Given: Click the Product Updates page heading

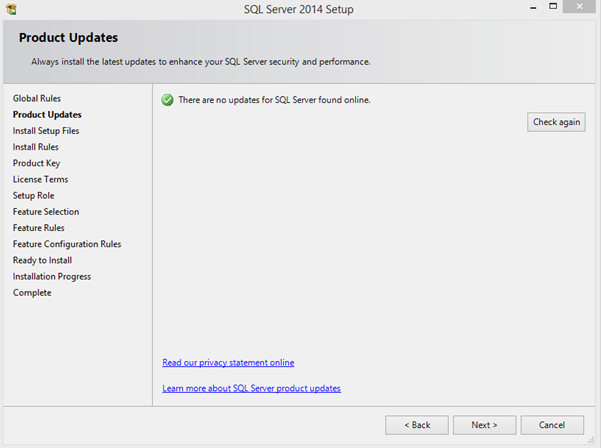Looking at the screenshot, I should [69, 38].
